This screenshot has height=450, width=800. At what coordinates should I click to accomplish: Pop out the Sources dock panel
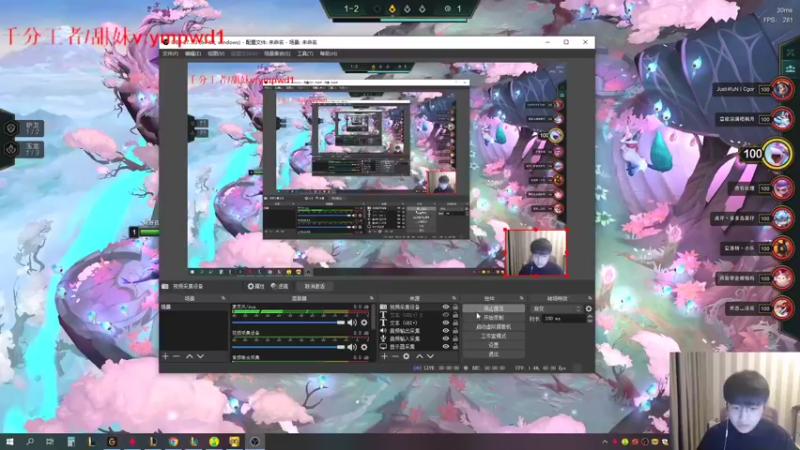[454, 298]
